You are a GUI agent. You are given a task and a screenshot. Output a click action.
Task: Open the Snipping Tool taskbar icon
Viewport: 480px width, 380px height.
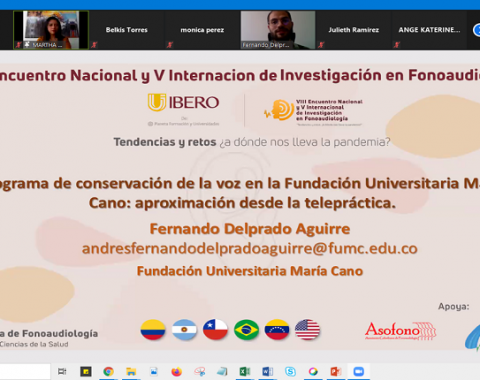199,371
